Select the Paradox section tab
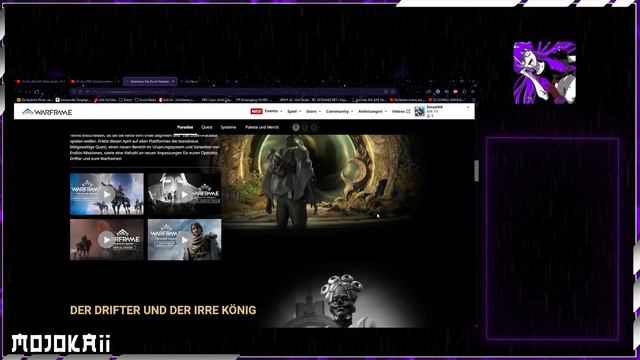Viewport: 640px width, 360px height. click(x=185, y=127)
